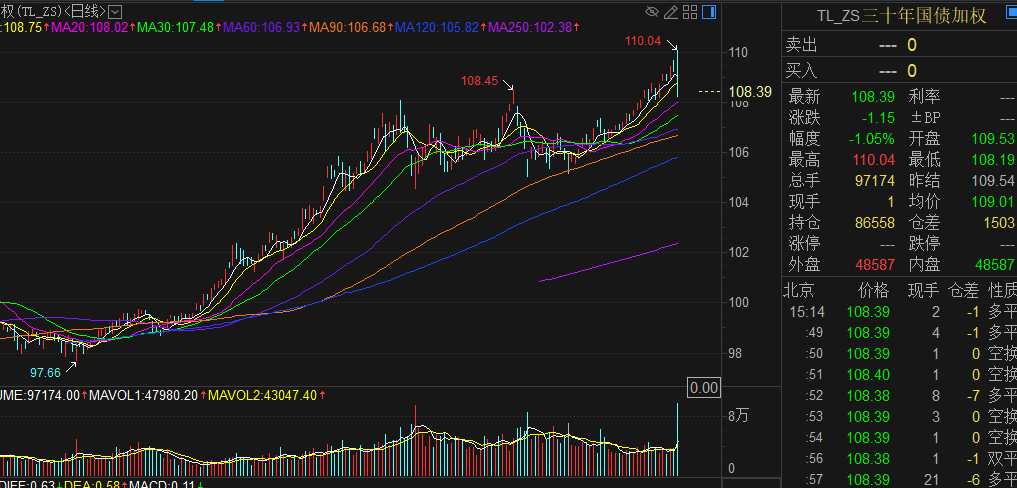
Task: Click the 0.00 value box
Action: (x=704, y=388)
